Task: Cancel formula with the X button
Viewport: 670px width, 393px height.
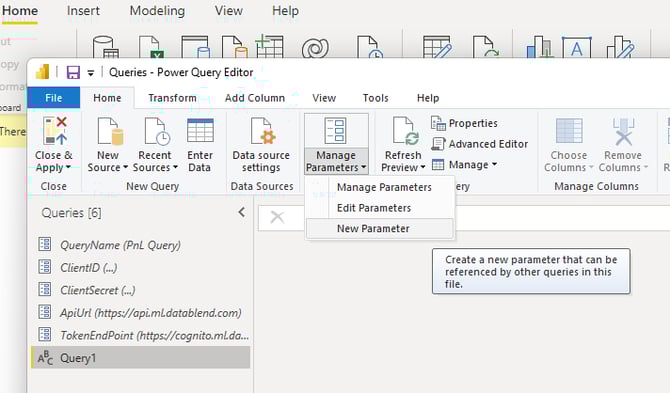Action: pyautogui.click(x=277, y=217)
